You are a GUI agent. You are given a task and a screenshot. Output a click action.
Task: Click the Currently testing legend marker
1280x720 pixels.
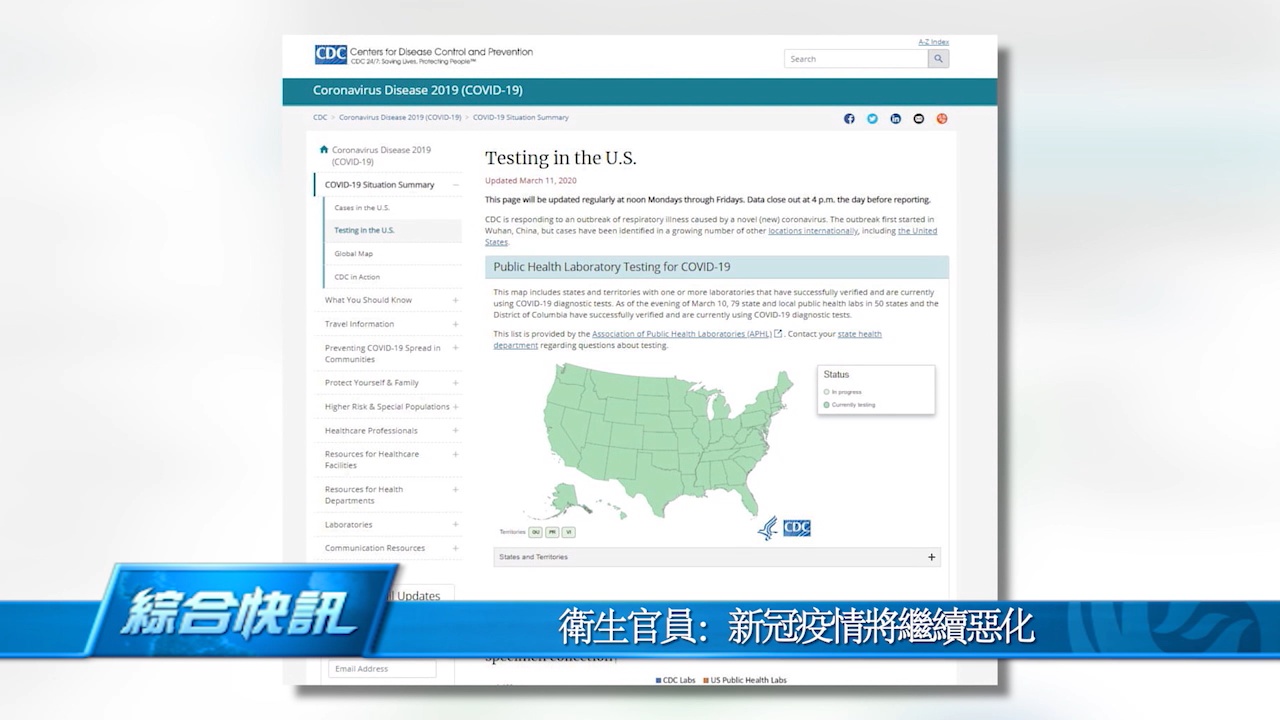(x=827, y=405)
